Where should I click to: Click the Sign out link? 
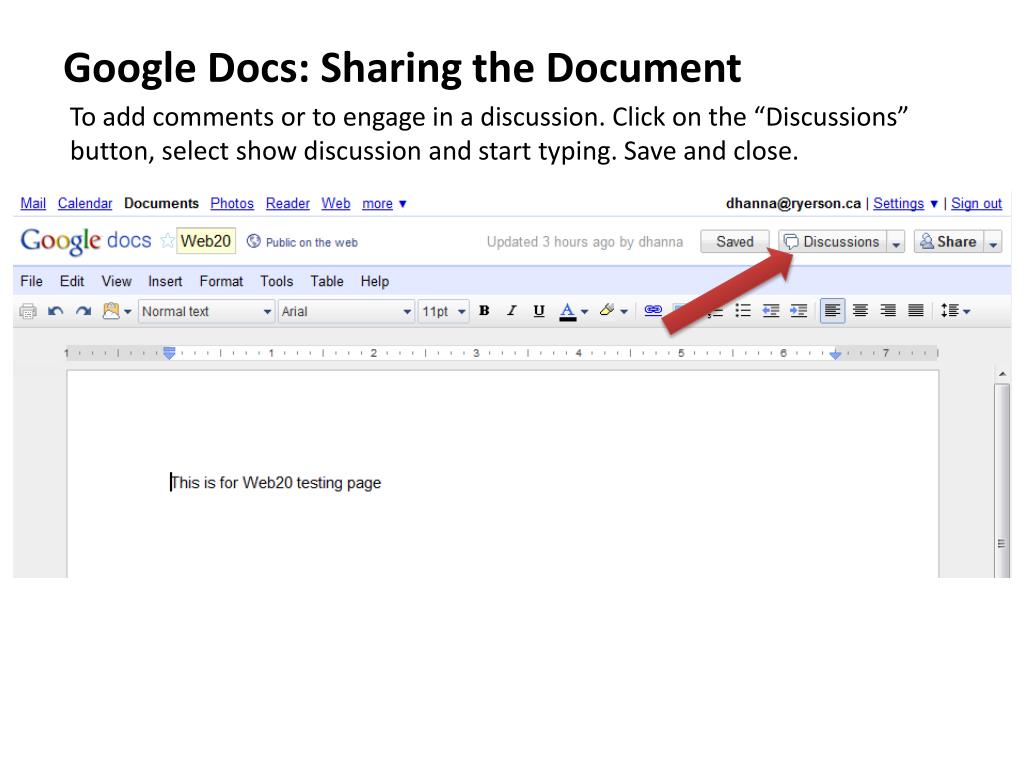point(976,204)
